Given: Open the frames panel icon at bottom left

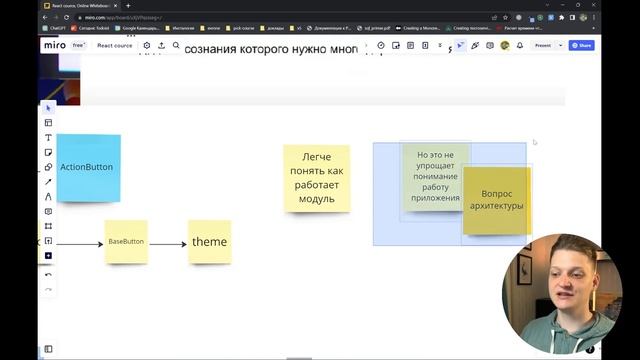Looking at the screenshot, I should click(48, 349).
